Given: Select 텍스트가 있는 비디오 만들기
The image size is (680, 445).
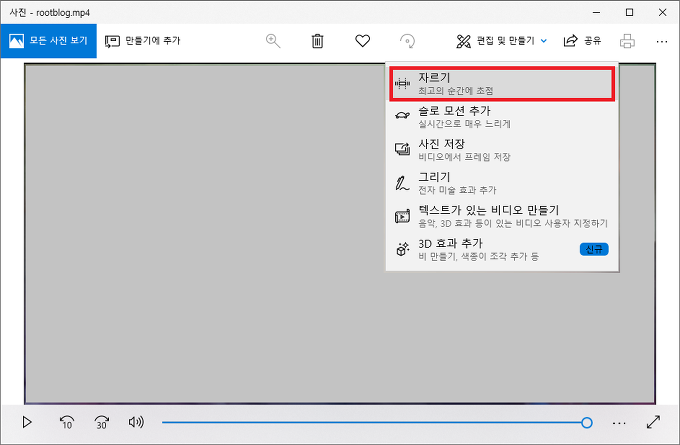Looking at the screenshot, I should [502, 216].
